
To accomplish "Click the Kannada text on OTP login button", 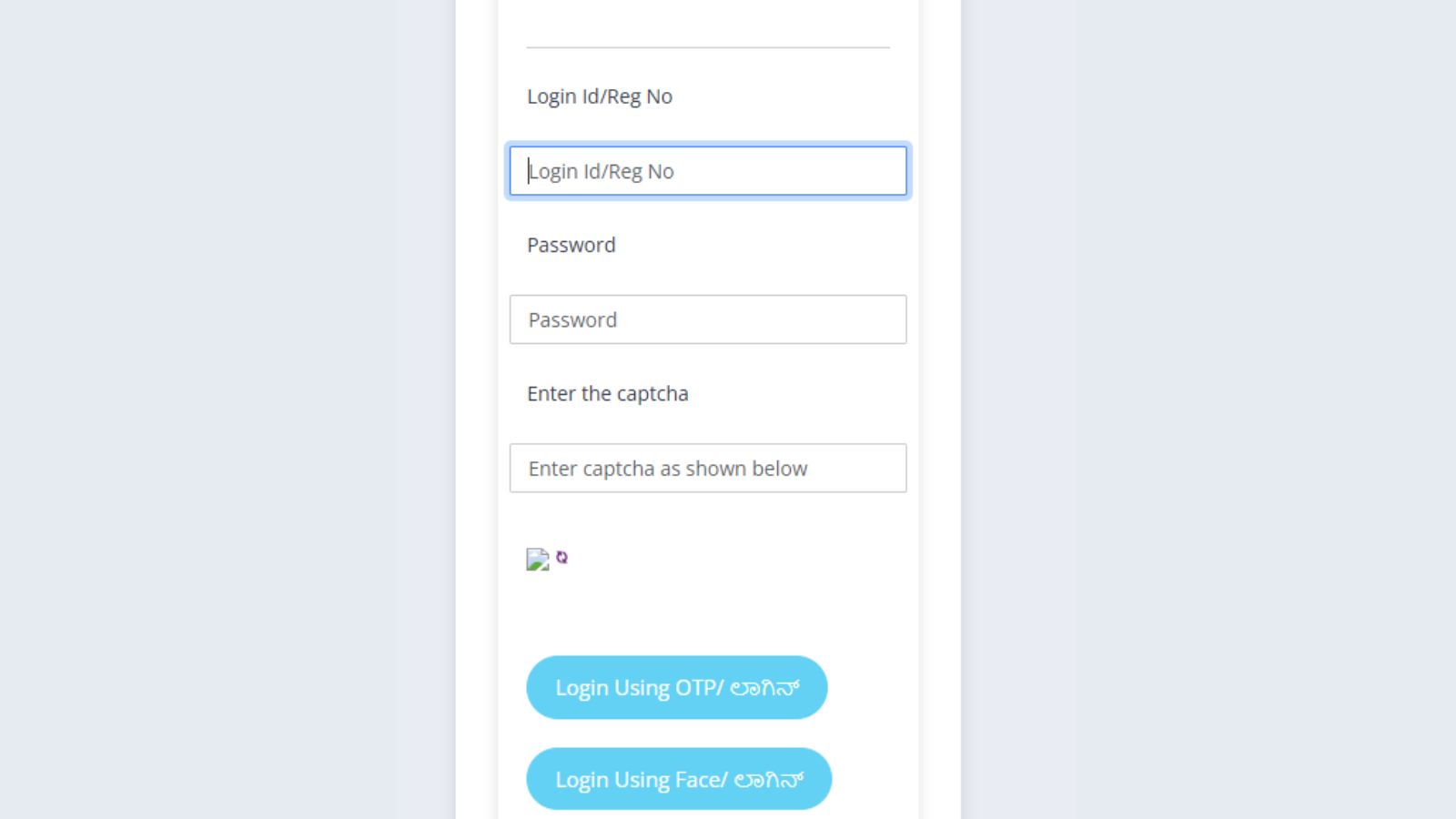I will pos(764,688).
